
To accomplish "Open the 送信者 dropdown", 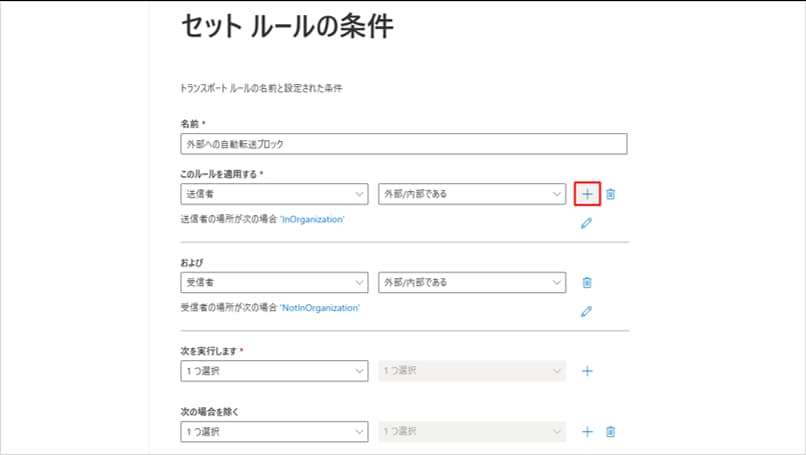I will (274, 194).
